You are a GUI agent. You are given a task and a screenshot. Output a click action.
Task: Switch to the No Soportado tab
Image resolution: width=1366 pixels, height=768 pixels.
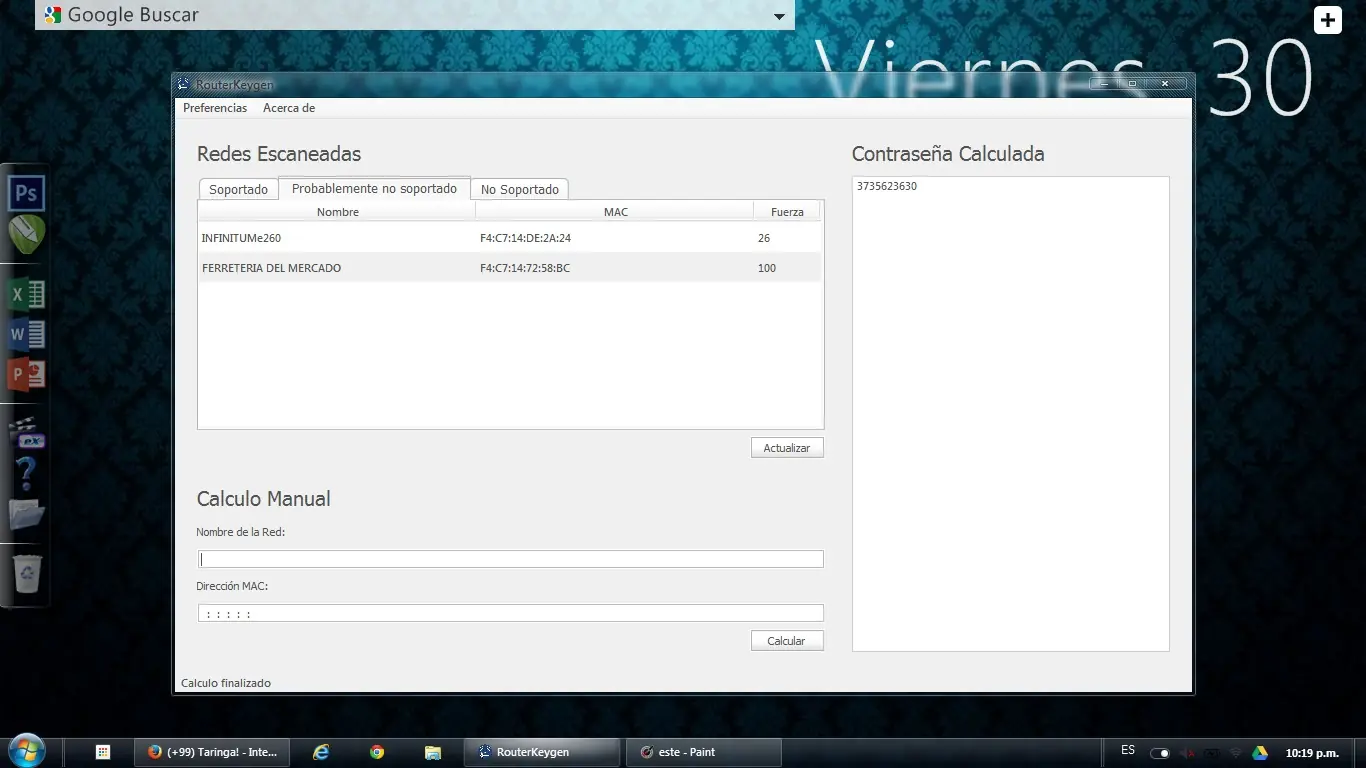point(519,188)
